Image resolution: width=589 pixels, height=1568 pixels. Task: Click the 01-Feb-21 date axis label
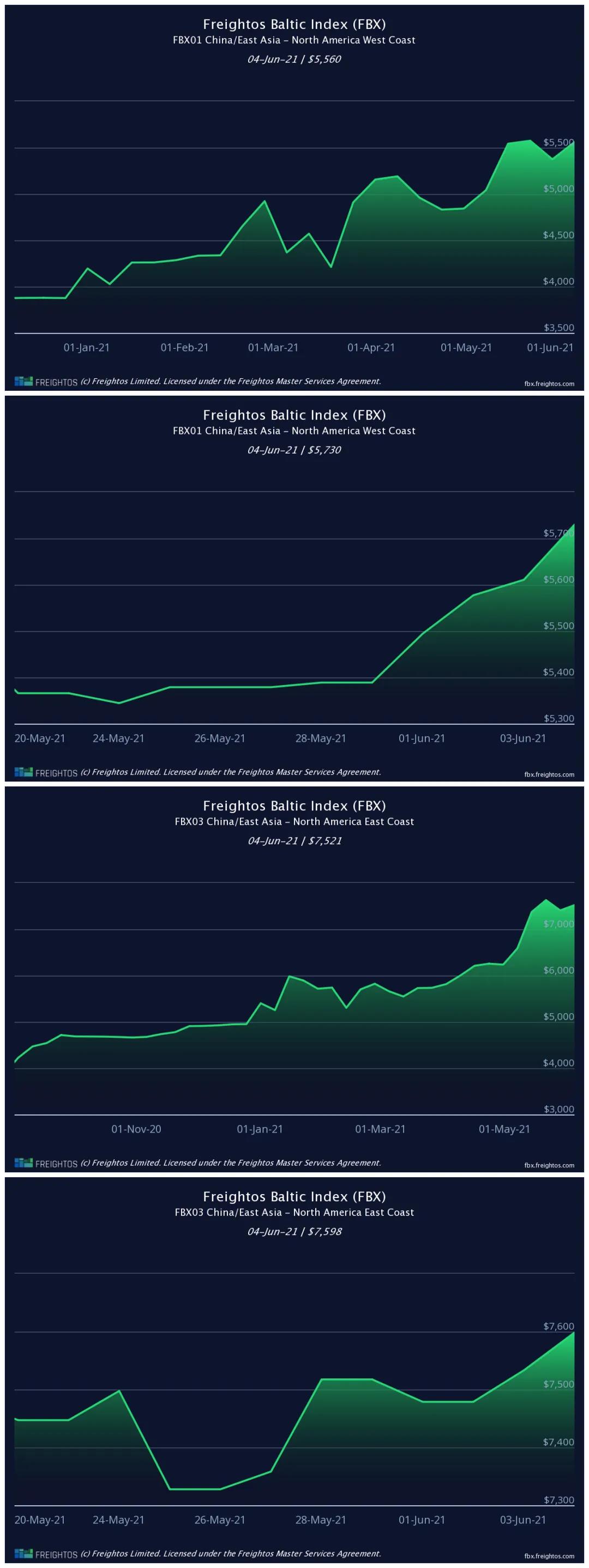(184, 348)
